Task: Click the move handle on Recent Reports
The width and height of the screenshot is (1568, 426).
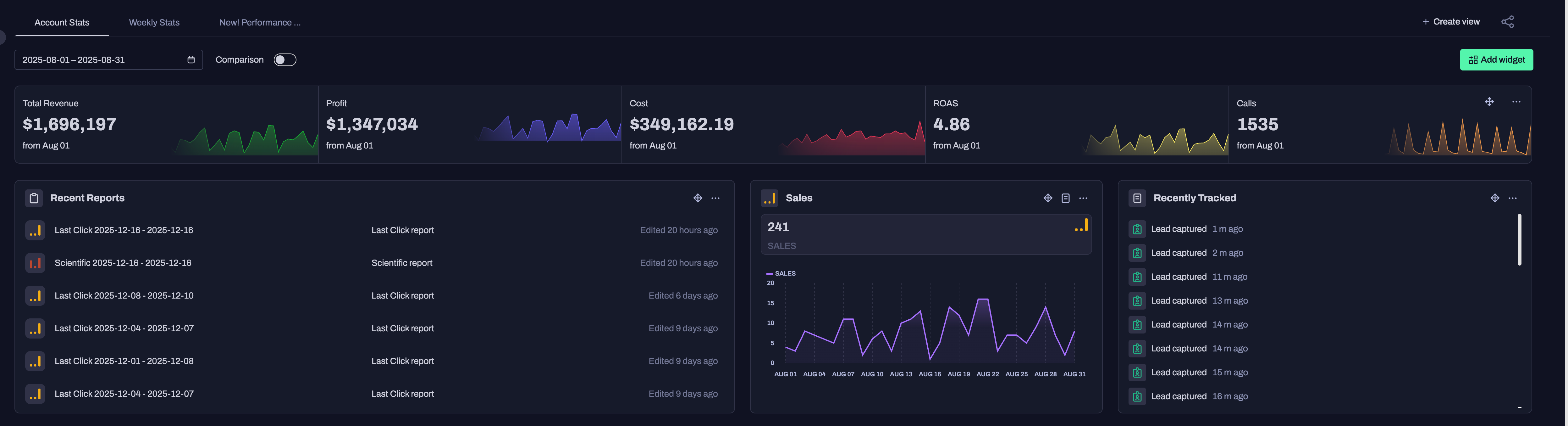Action: (x=698, y=198)
